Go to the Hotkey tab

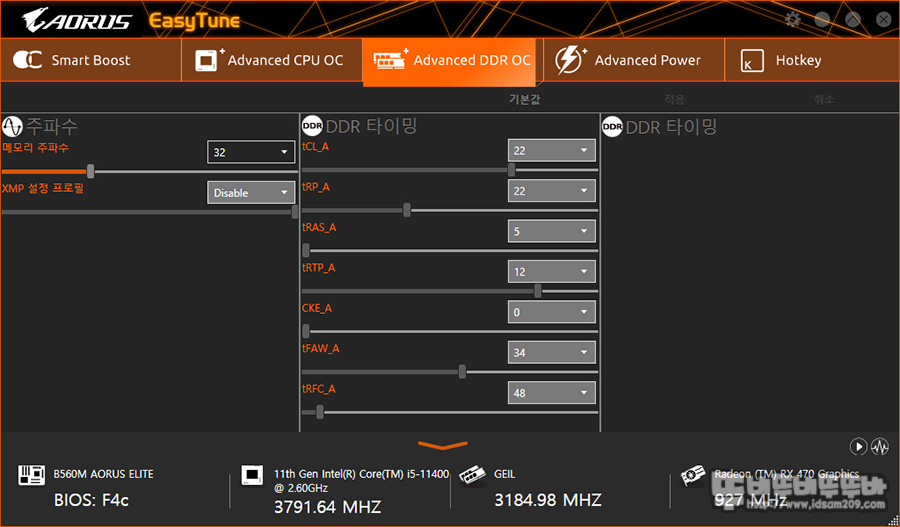coord(812,60)
